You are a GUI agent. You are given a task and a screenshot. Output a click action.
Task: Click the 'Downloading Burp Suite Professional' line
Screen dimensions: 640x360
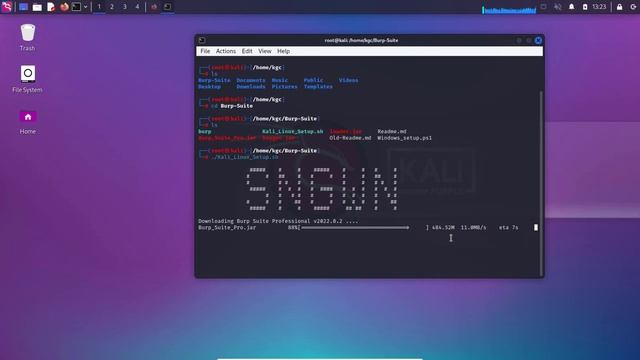pos(278,221)
